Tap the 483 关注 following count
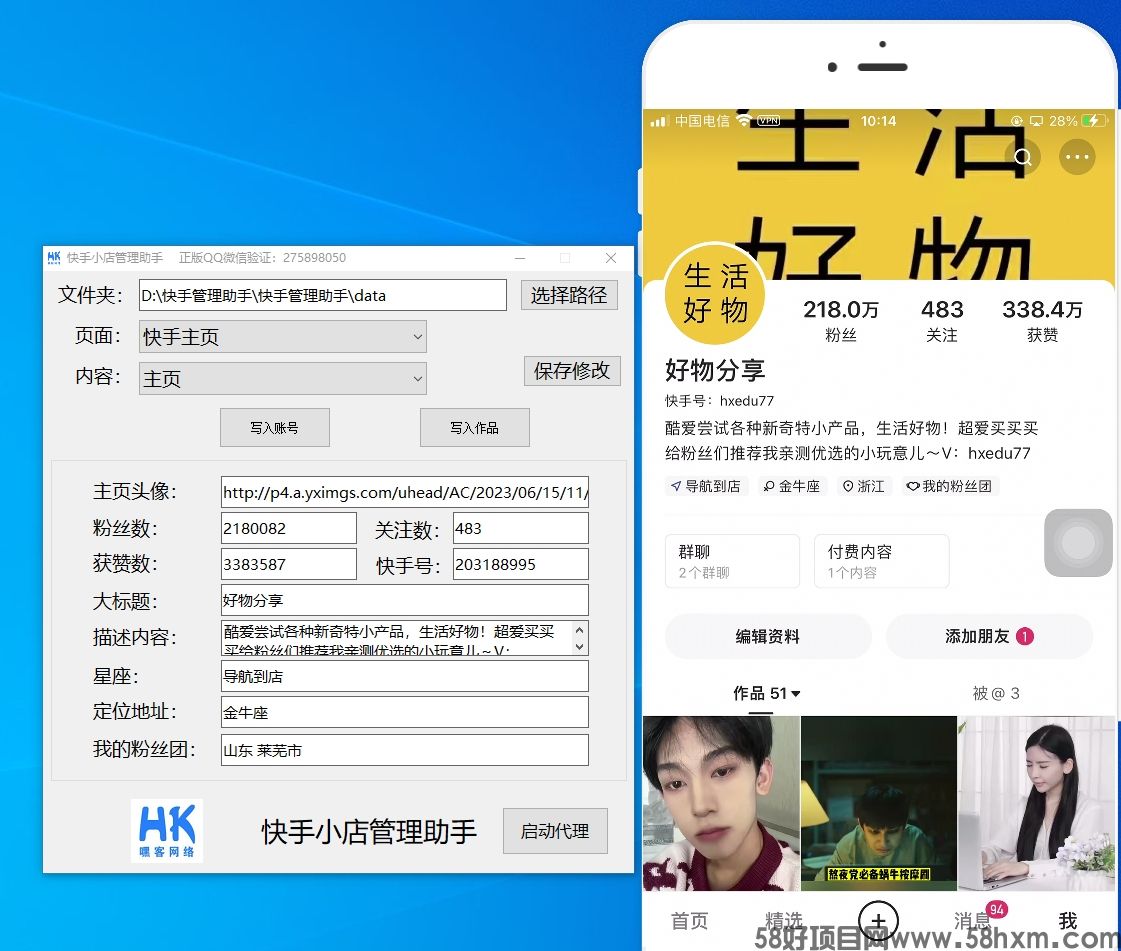Image resolution: width=1121 pixels, height=951 pixels. pyautogui.click(x=942, y=320)
